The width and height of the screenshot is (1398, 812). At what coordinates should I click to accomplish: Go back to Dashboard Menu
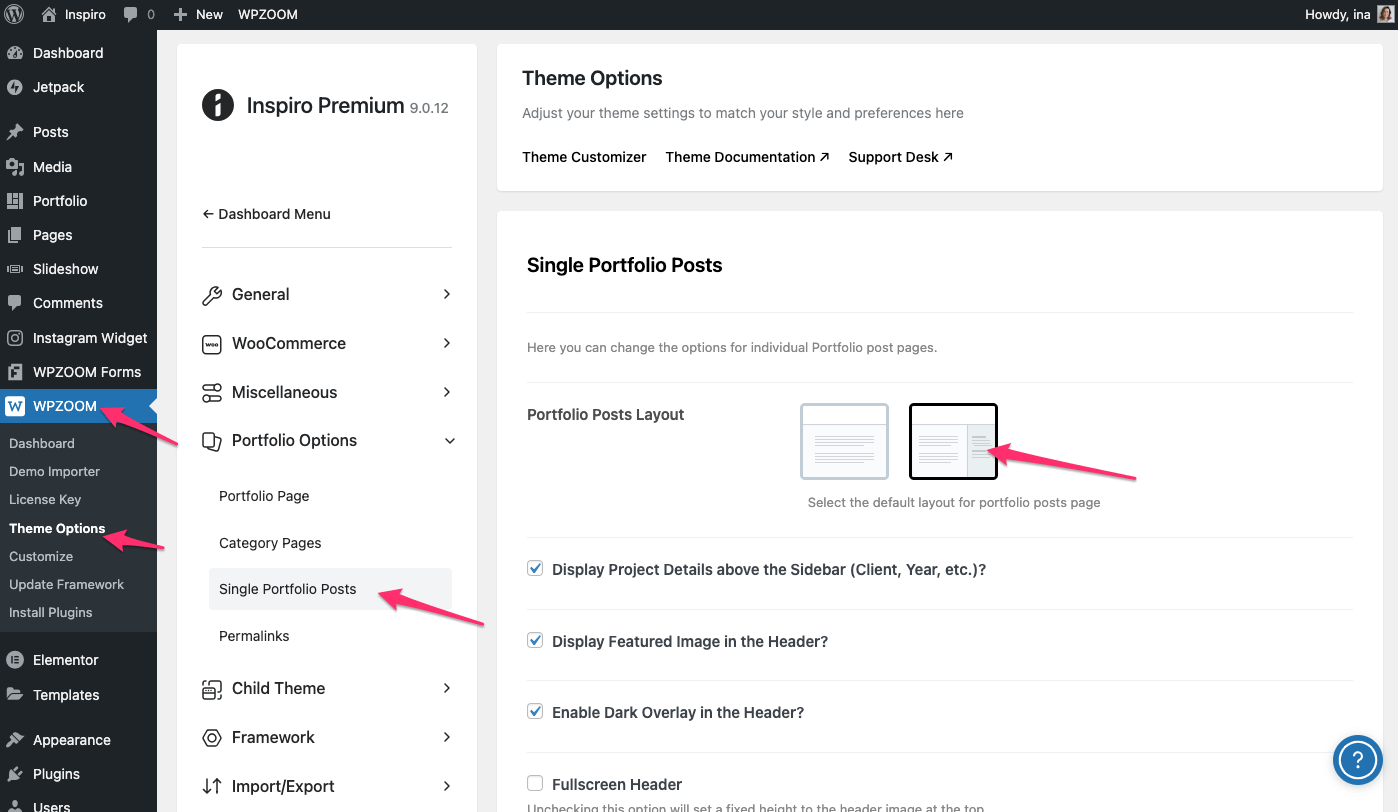click(266, 214)
